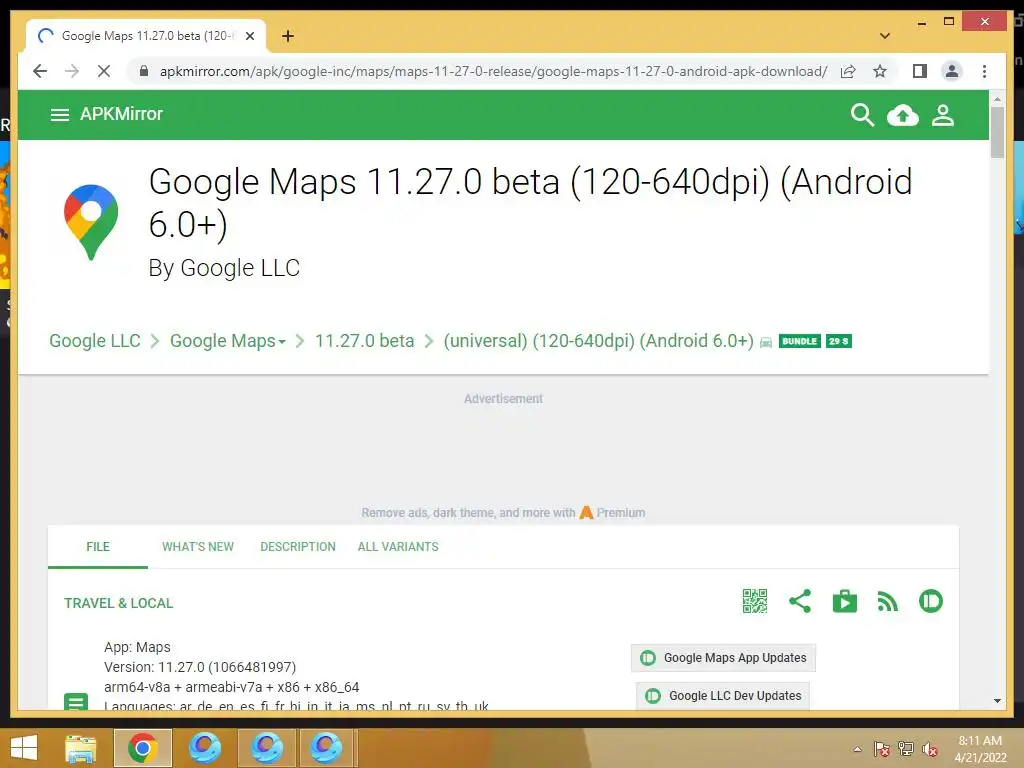Viewport: 1024px width, 768px height.
Task: Open the RSS feed icon
Action: point(888,601)
